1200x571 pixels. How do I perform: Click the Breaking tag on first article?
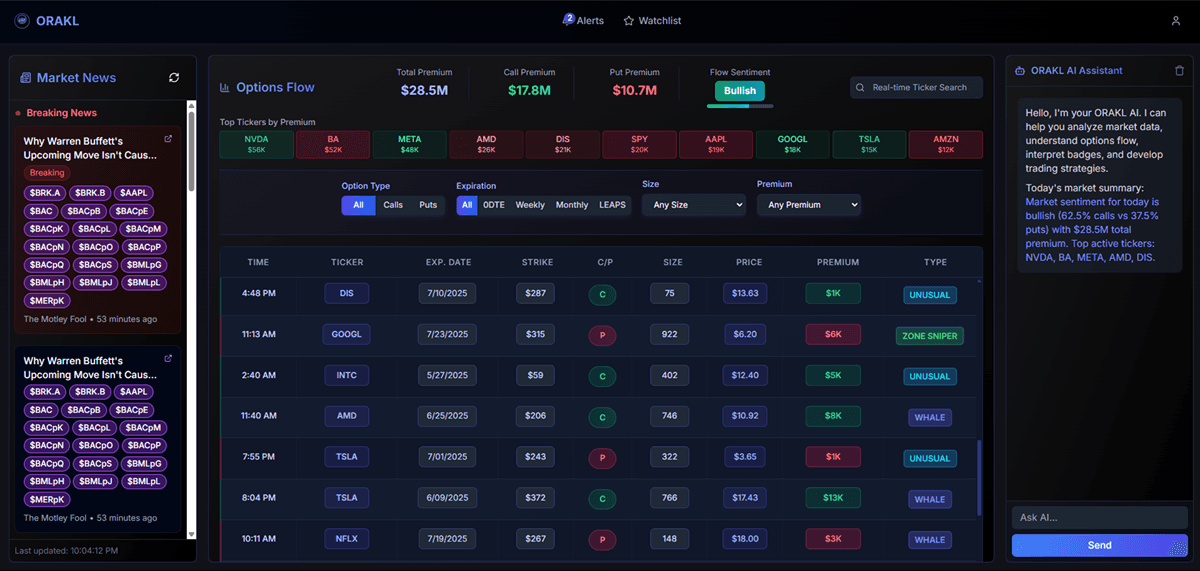[47, 173]
